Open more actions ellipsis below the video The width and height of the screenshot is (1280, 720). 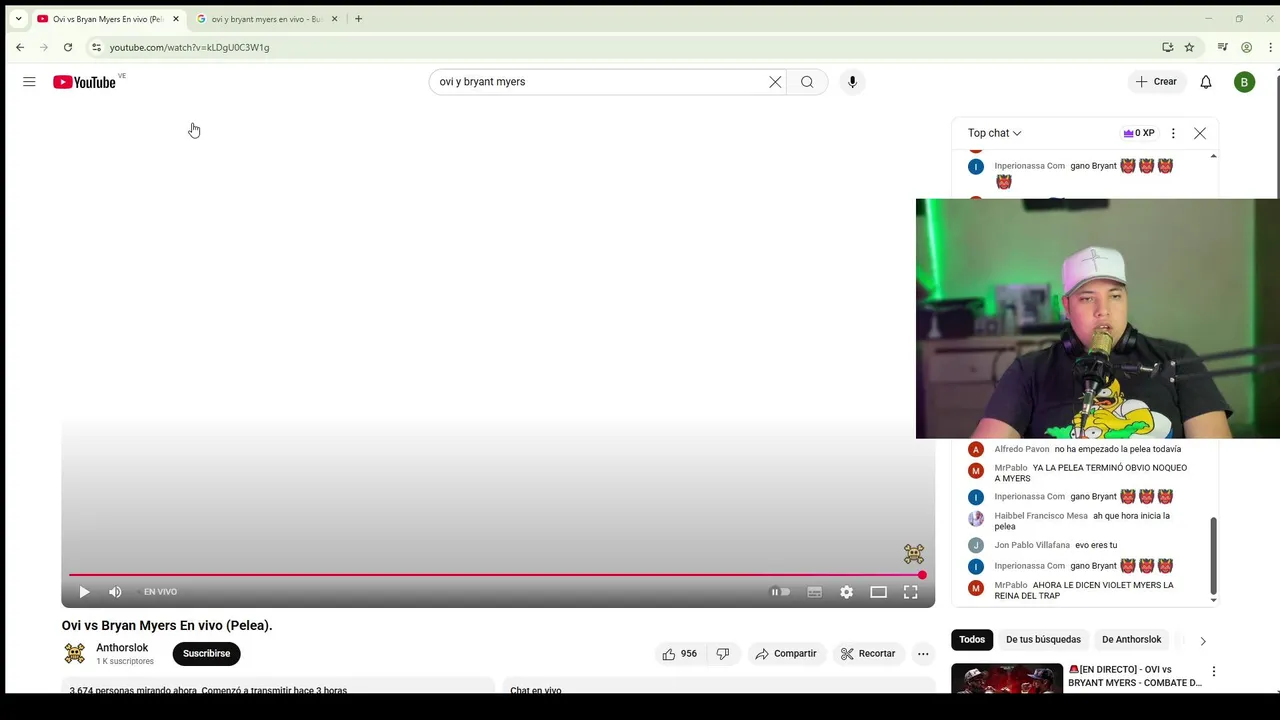coord(923,654)
